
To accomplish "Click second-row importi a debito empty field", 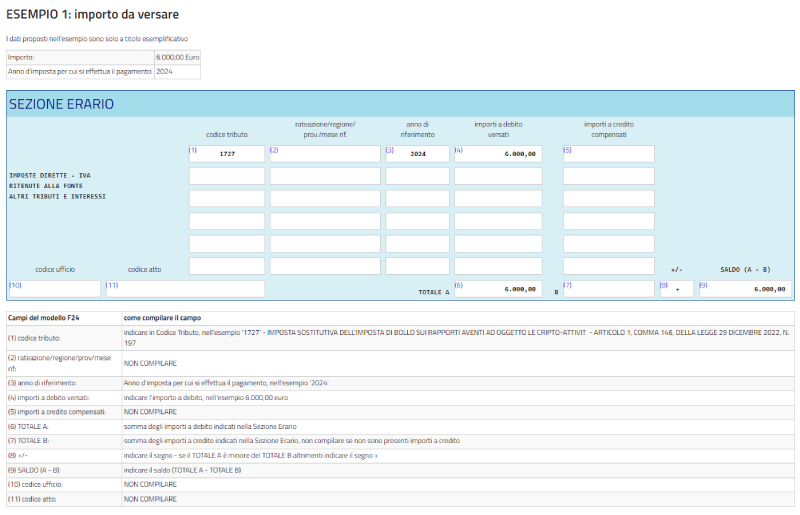I will point(497,176).
